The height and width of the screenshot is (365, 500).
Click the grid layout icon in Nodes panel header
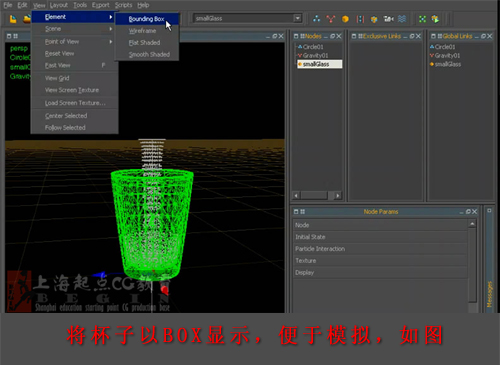(302, 36)
